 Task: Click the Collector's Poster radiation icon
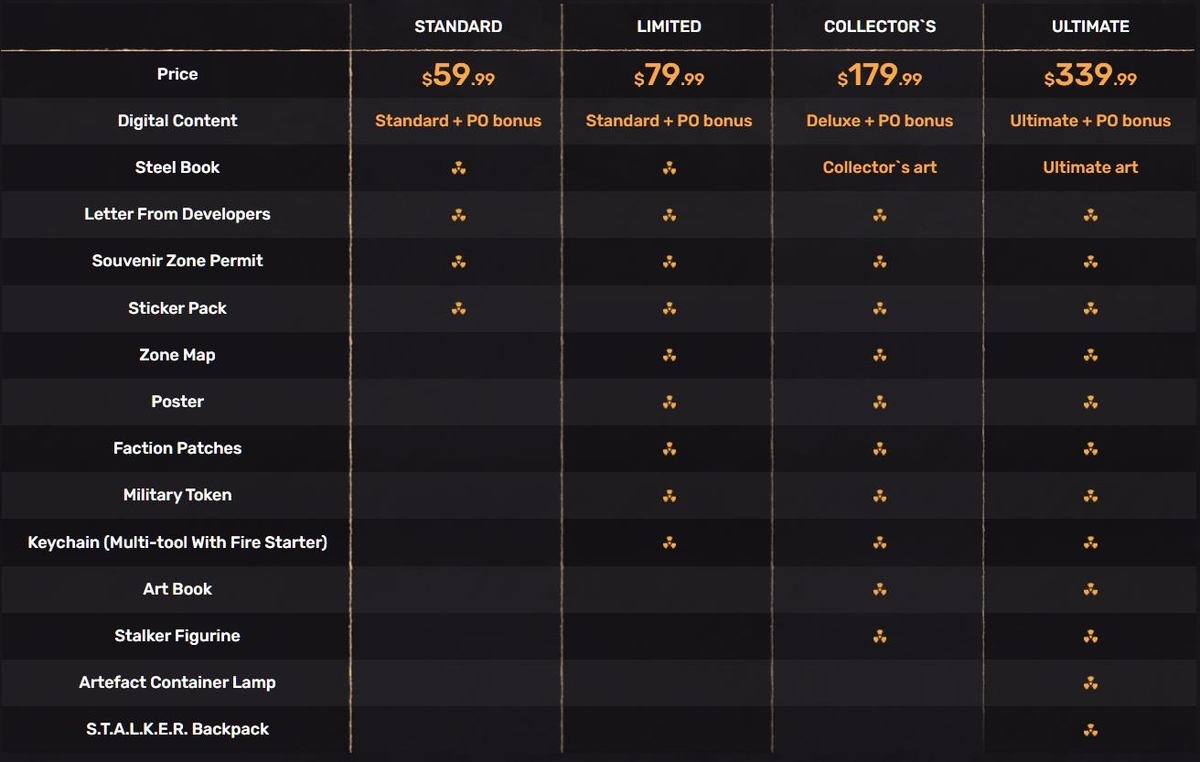click(880, 402)
